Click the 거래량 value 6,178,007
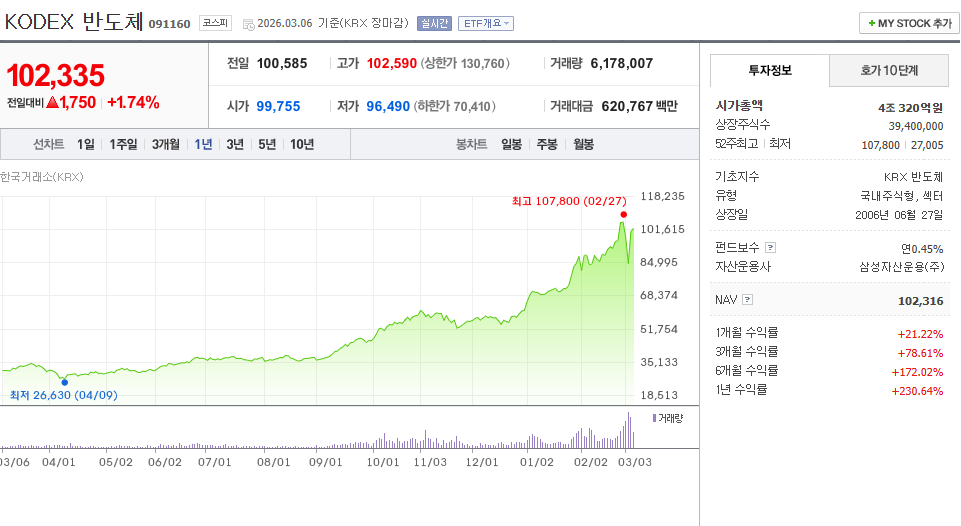This screenshot has height=526, width=961. 621,63
